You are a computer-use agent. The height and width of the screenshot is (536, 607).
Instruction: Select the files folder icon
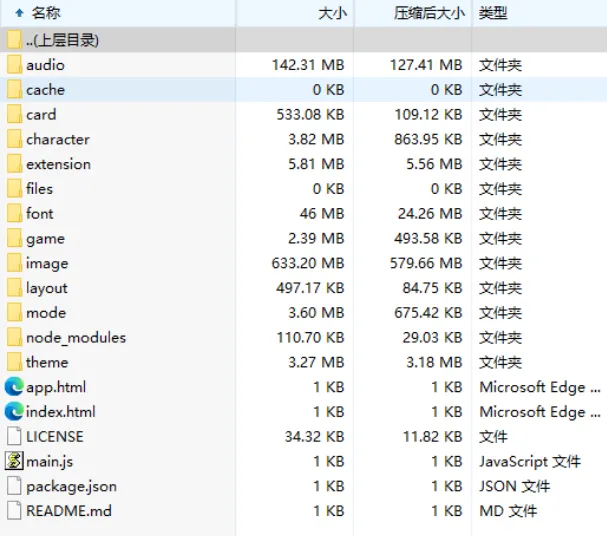[14, 188]
